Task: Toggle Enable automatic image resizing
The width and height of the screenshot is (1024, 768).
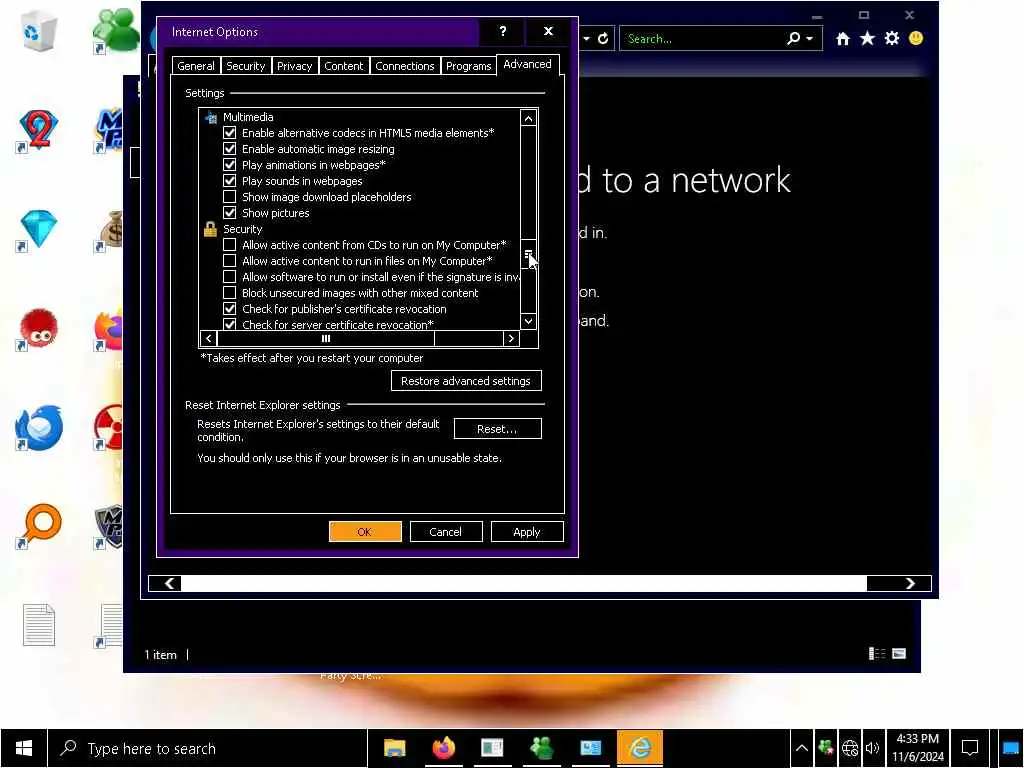Action: click(x=229, y=149)
